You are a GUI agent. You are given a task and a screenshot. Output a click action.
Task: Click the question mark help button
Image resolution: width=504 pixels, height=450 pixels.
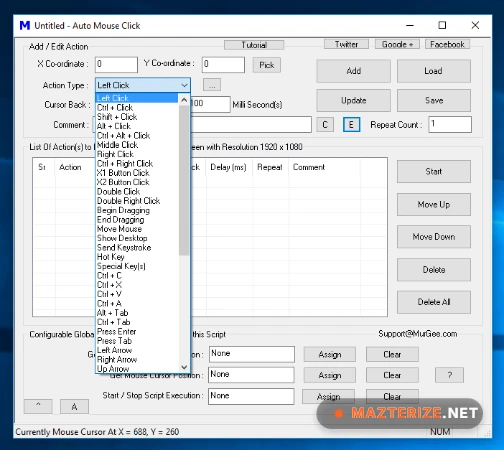[449, 375]
